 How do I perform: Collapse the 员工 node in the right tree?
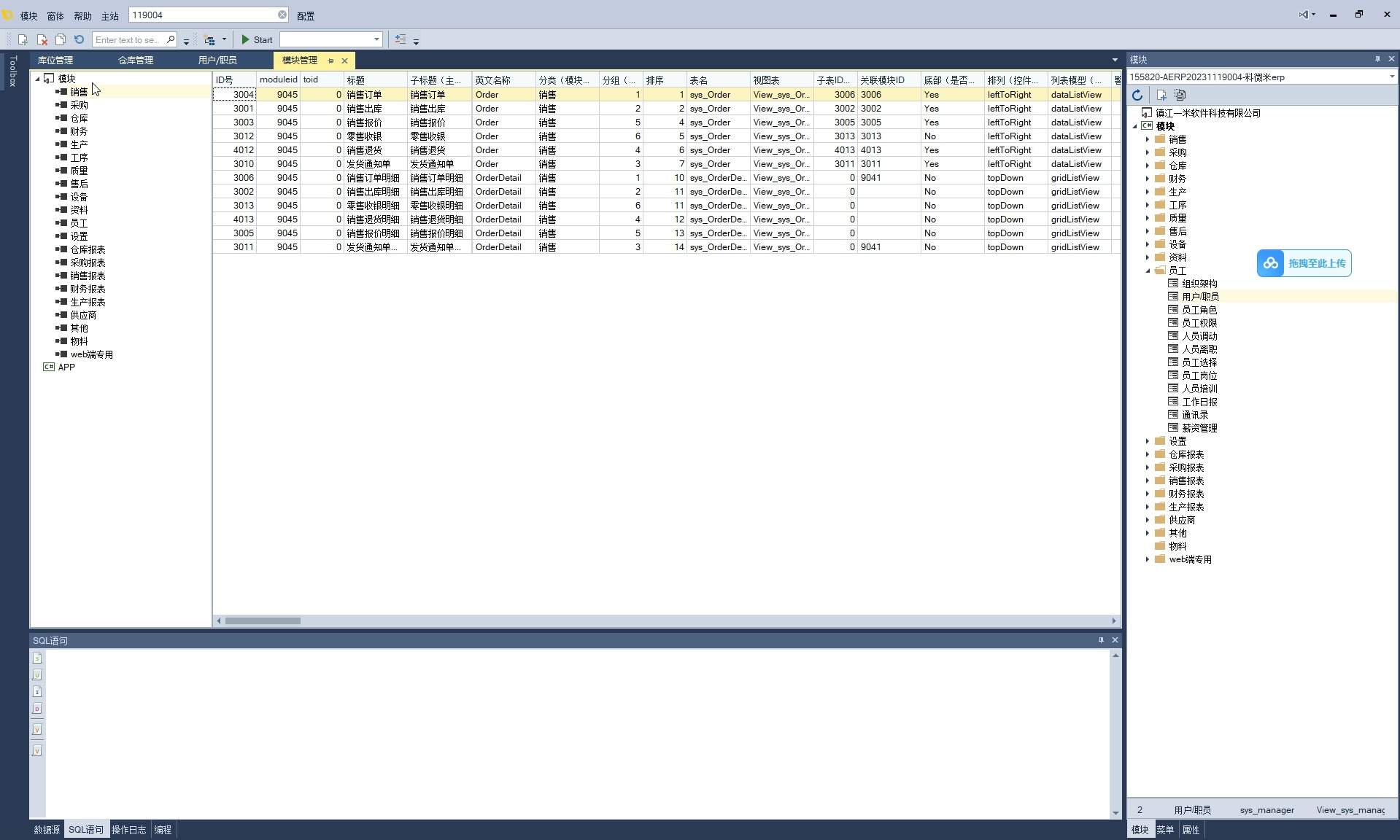pos(1148,270)
